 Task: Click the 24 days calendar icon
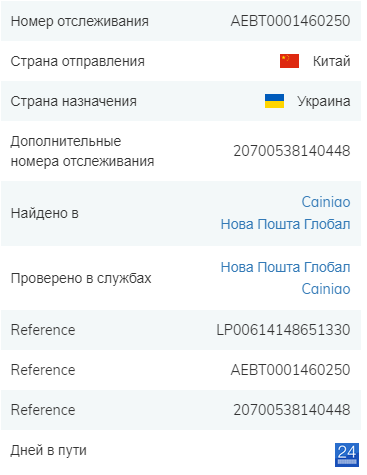[347, 455]
